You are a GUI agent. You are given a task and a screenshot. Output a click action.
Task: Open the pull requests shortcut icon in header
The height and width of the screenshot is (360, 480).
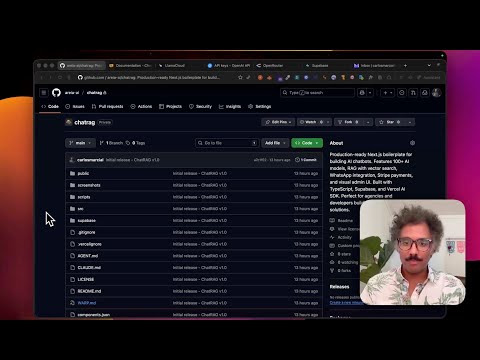[413, 93]
